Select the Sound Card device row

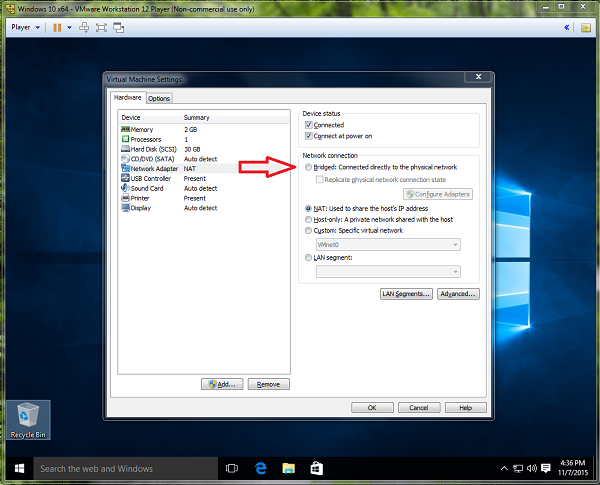coord(204,188)
